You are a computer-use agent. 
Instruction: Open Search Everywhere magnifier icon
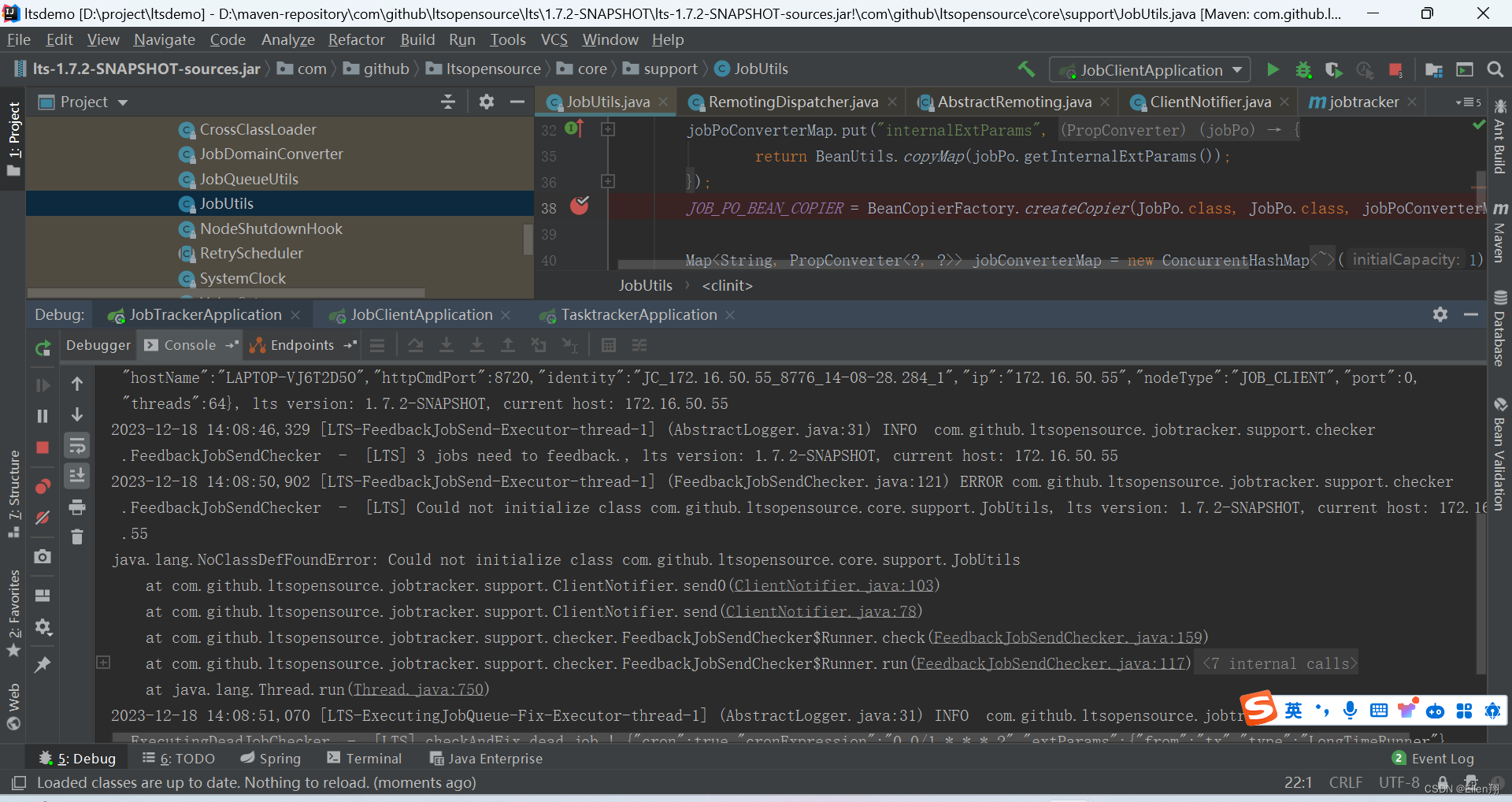coord(1495,69)
